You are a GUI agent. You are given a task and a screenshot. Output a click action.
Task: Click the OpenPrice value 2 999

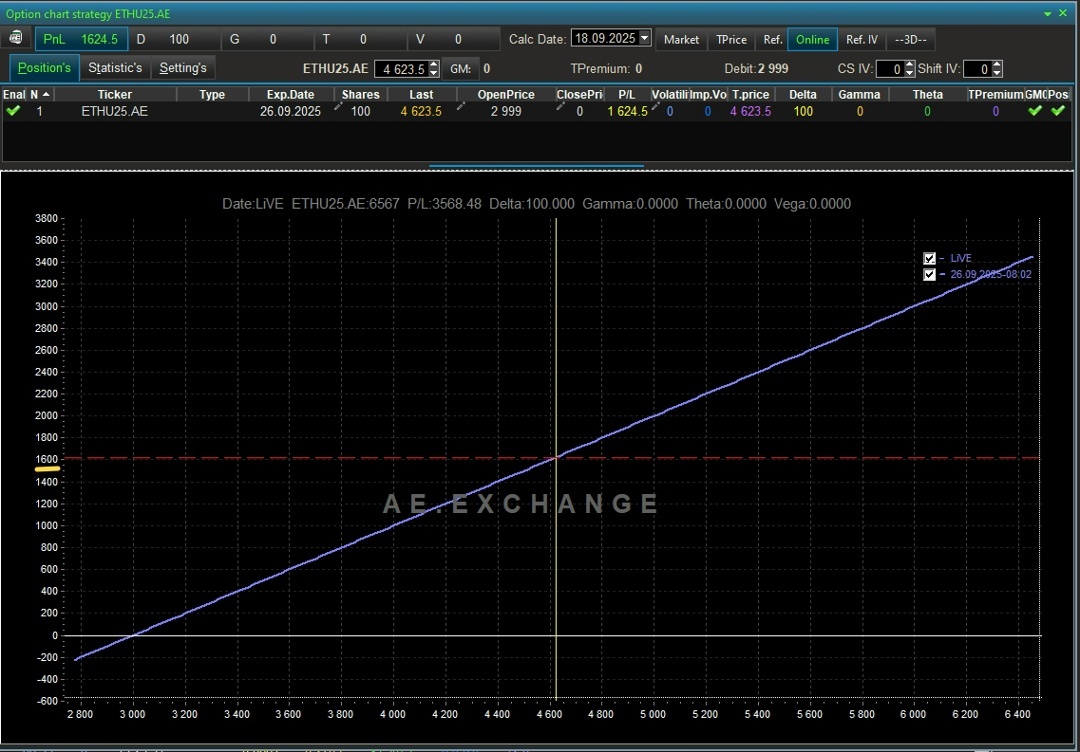pyautogui.click(x=506, y=112)
